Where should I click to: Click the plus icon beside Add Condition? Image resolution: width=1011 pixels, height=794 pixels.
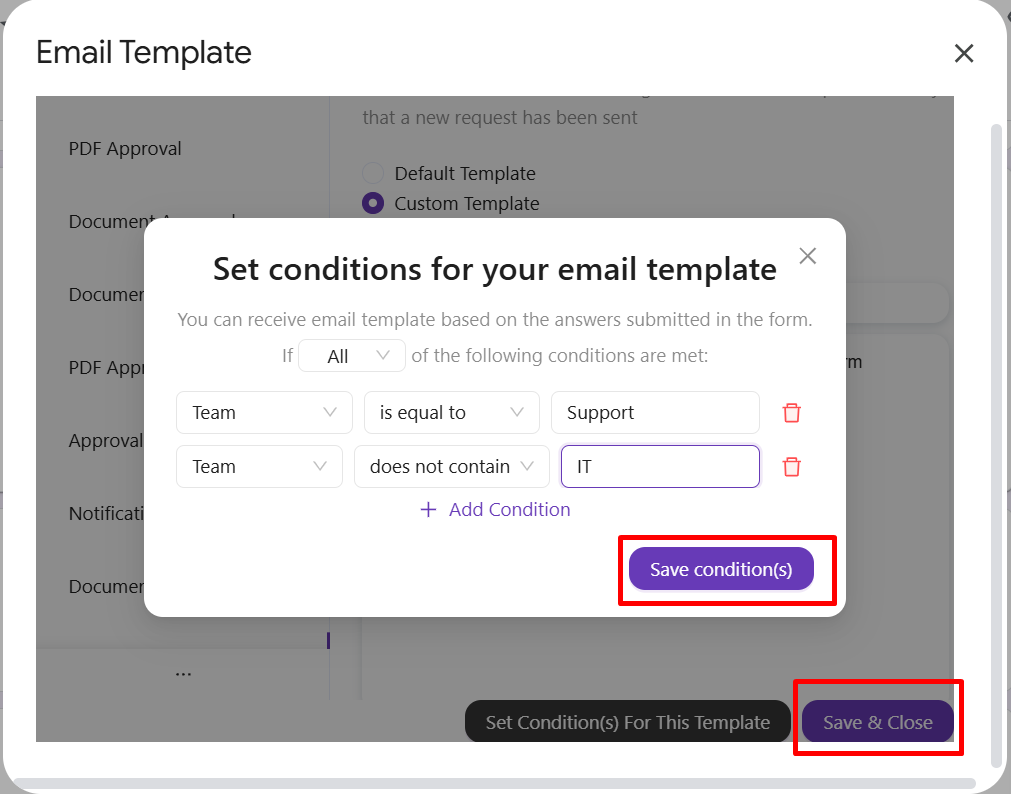pyautogui.click(x=428, y=510)
